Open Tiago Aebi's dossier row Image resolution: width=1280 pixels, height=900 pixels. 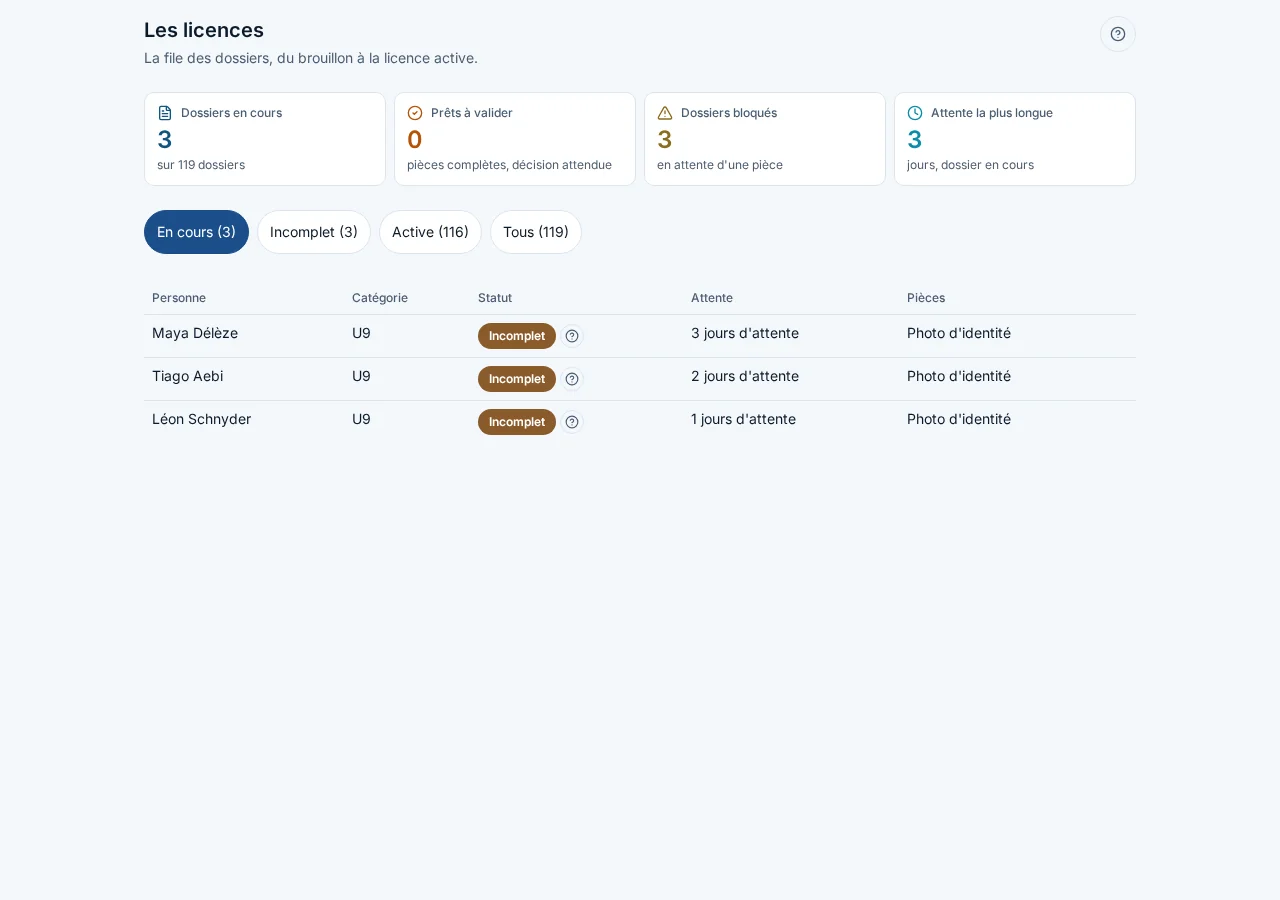(x=640, y=379)
